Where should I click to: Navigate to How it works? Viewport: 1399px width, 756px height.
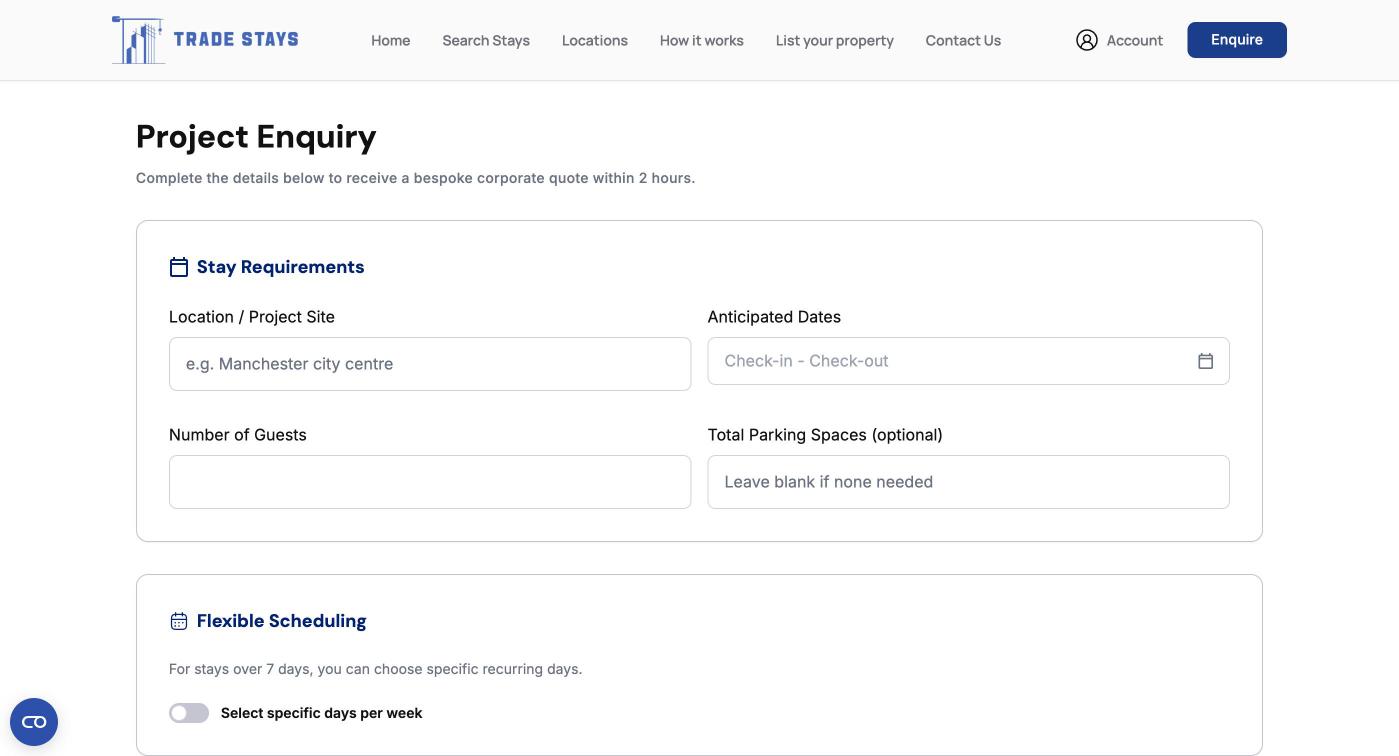tap(702, 40)
